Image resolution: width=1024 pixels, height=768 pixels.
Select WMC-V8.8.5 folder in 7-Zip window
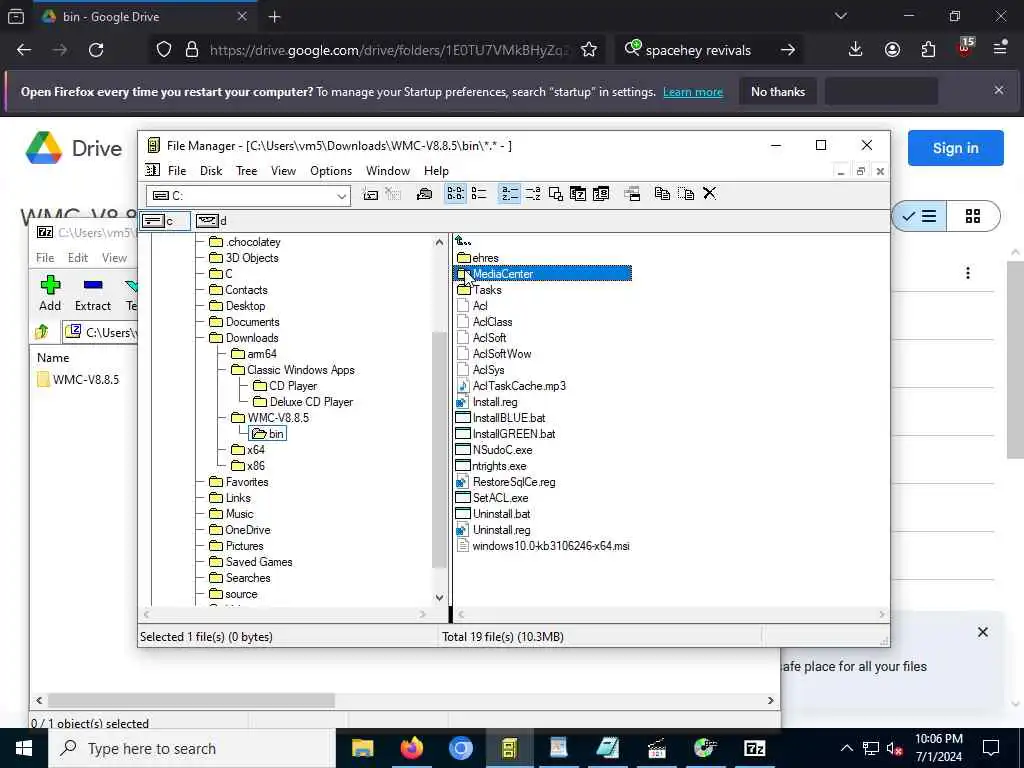(x=78, y=379)
